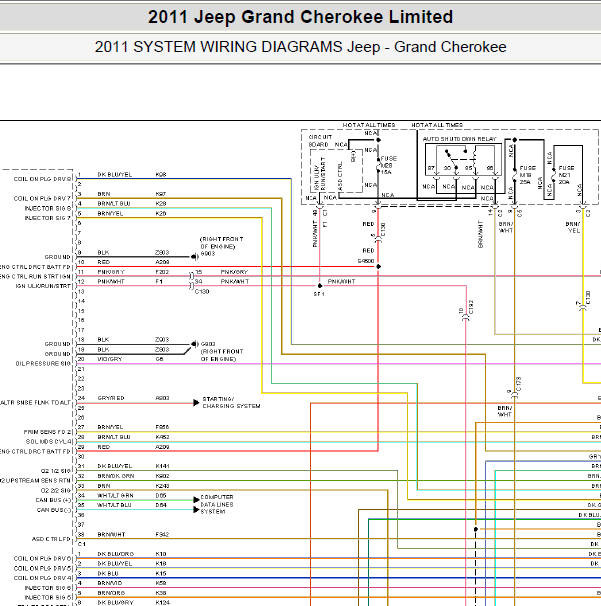Image resolution: width=601 pixels, height=606 pixels.
Task: Click the "C173" connector label
Action: (519, 384)
